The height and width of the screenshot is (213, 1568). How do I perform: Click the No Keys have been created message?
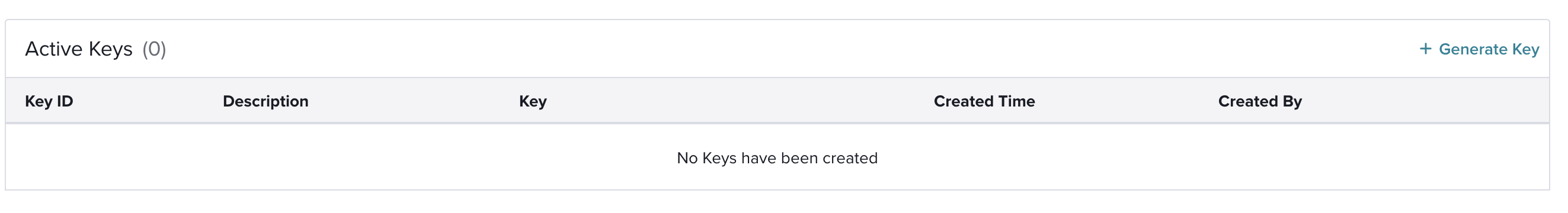tap(777, 158)
